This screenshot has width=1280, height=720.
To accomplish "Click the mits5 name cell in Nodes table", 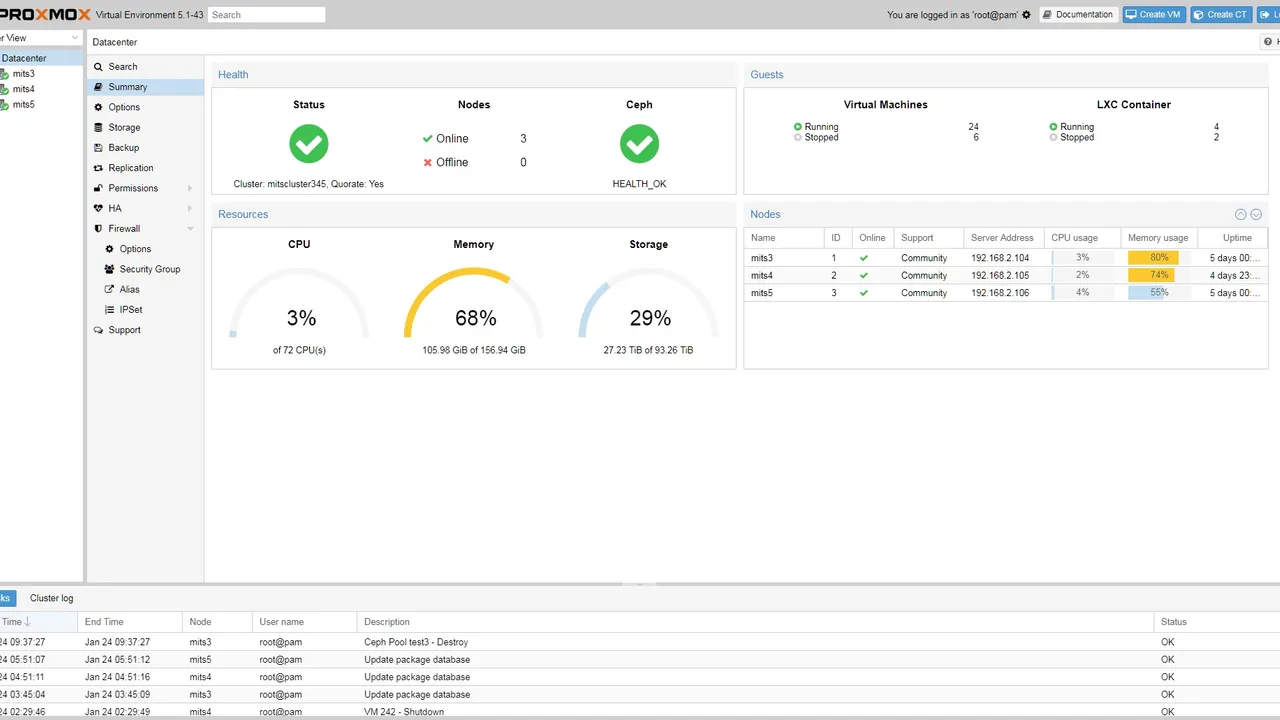I will (x=784, y=293).
